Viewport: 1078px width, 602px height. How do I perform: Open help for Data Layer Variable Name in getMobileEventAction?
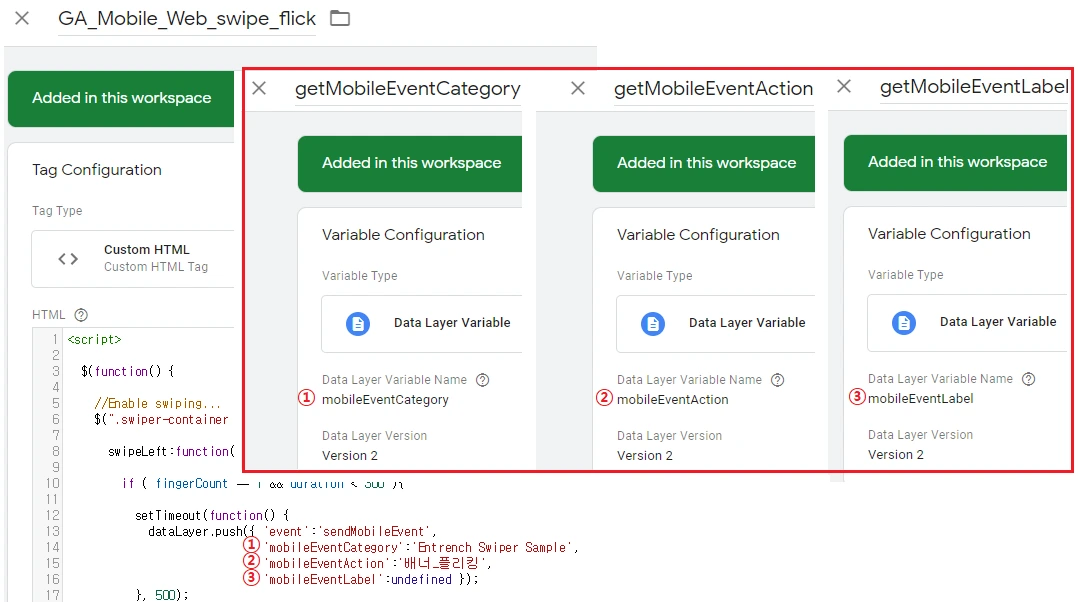point(778,380)
